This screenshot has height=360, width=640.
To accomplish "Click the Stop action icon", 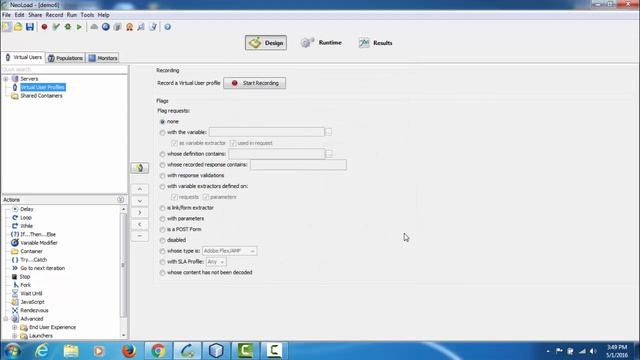I will coord(15,277).
